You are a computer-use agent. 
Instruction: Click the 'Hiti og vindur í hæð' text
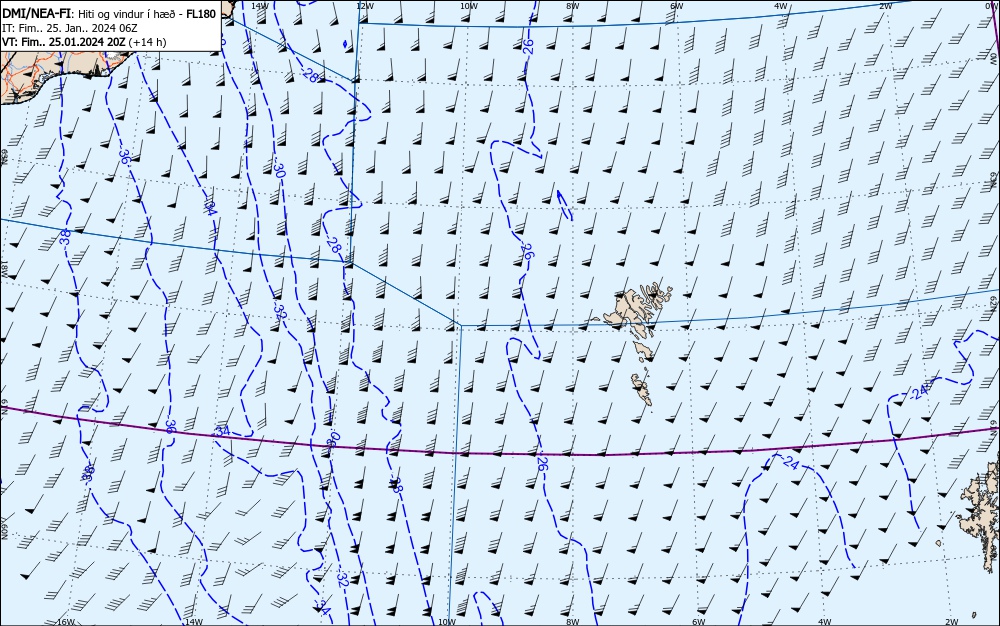point(129,14)
